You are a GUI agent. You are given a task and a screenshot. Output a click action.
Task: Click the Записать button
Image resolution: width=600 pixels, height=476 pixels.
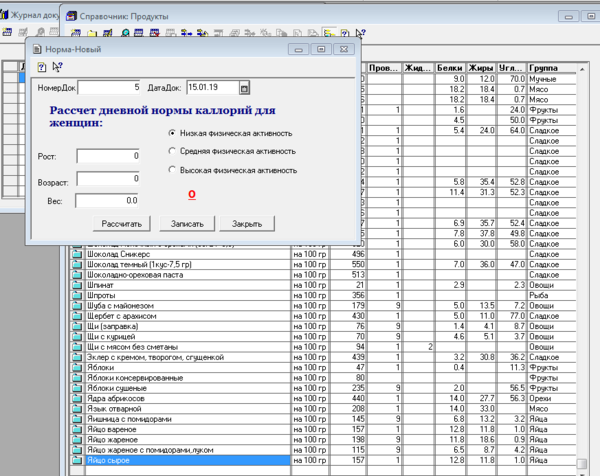tap(187, 224)
